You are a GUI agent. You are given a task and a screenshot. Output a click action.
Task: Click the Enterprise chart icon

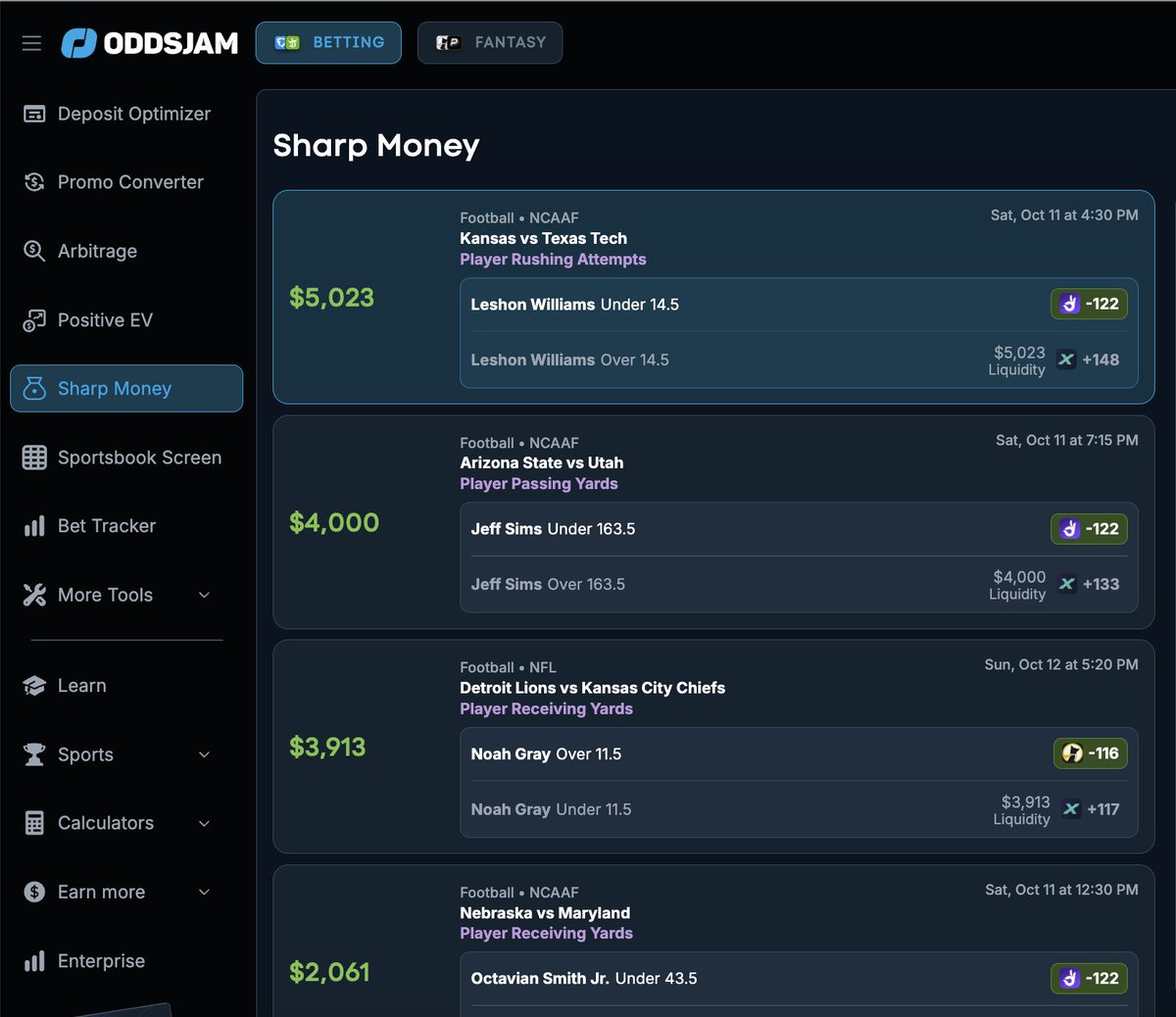click(34, 961)
